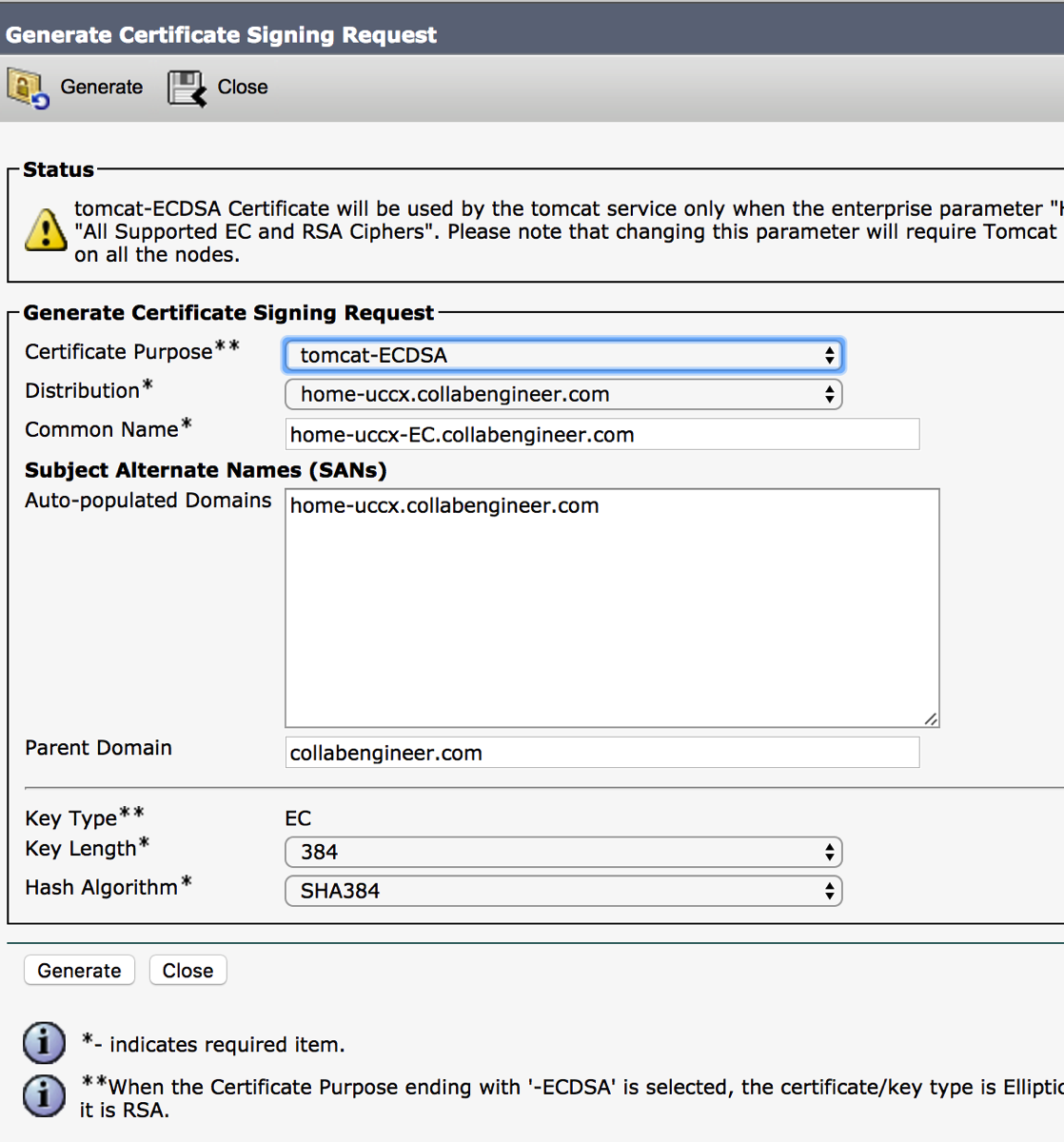Screen dimensions: 1064x1142
Task: Open the Key Length dropdown showing 384
Action: tap(563, 853)
